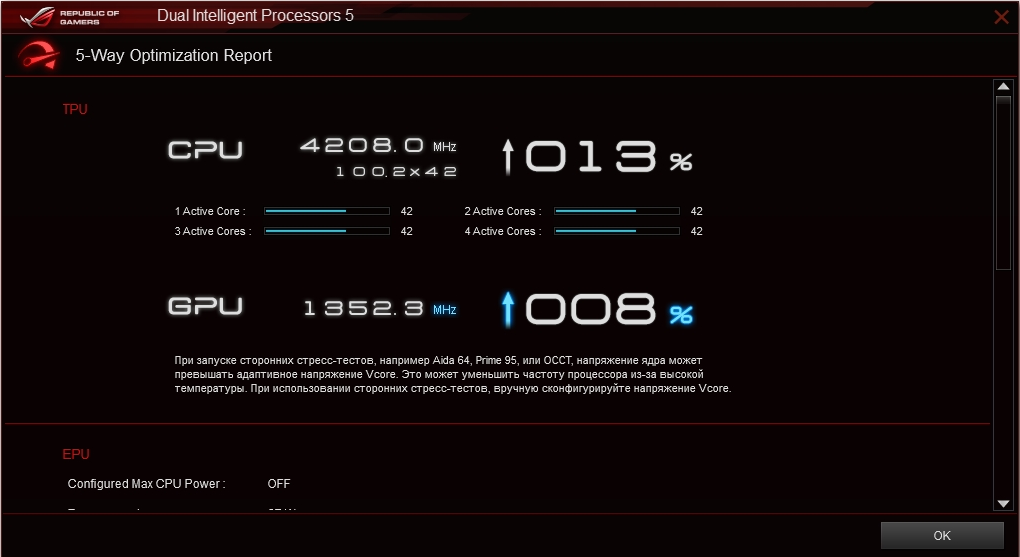Click the 3 Active Cores progress bar
Image resolution: width=1020 pixels, height=557 pixels.
coord(327,231)
